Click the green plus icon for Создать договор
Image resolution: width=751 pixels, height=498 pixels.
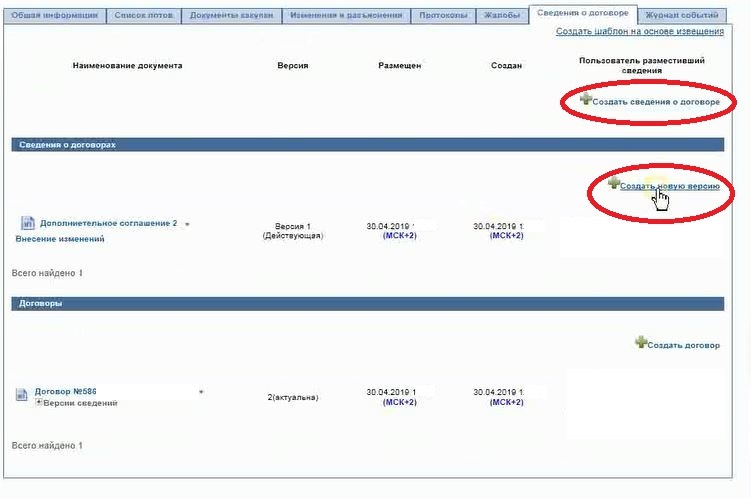[640, 342]
